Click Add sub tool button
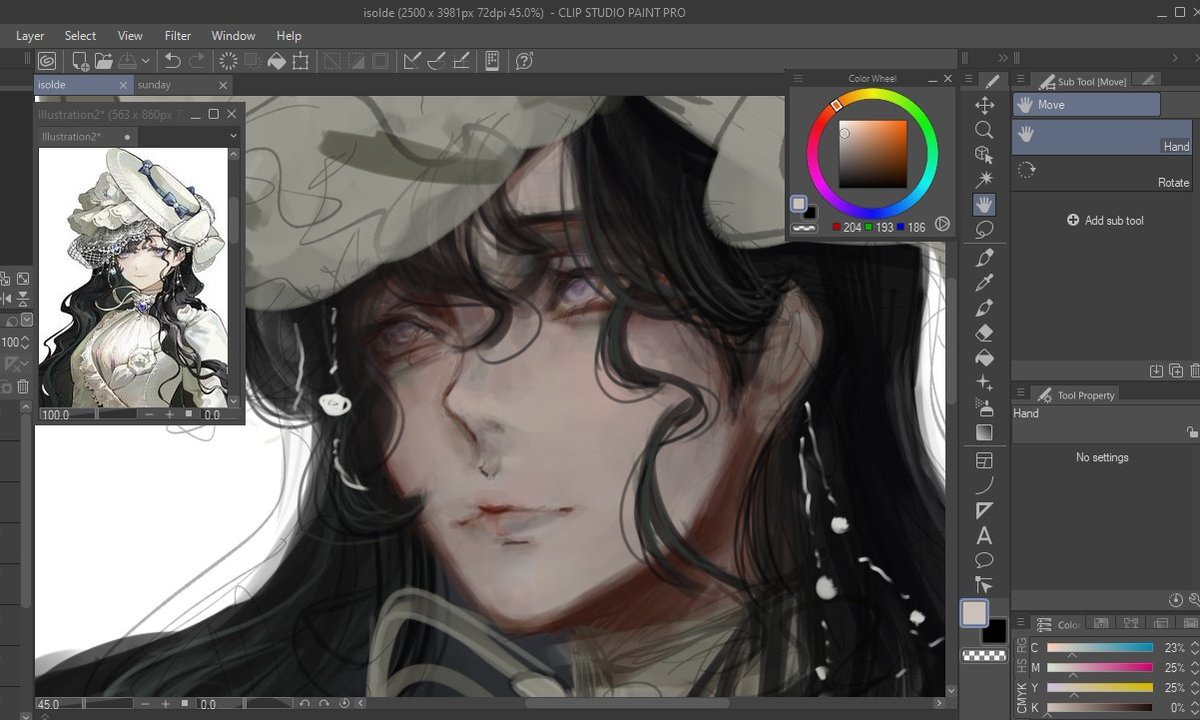This screenshot has height=720, width=1200. 1105,220
